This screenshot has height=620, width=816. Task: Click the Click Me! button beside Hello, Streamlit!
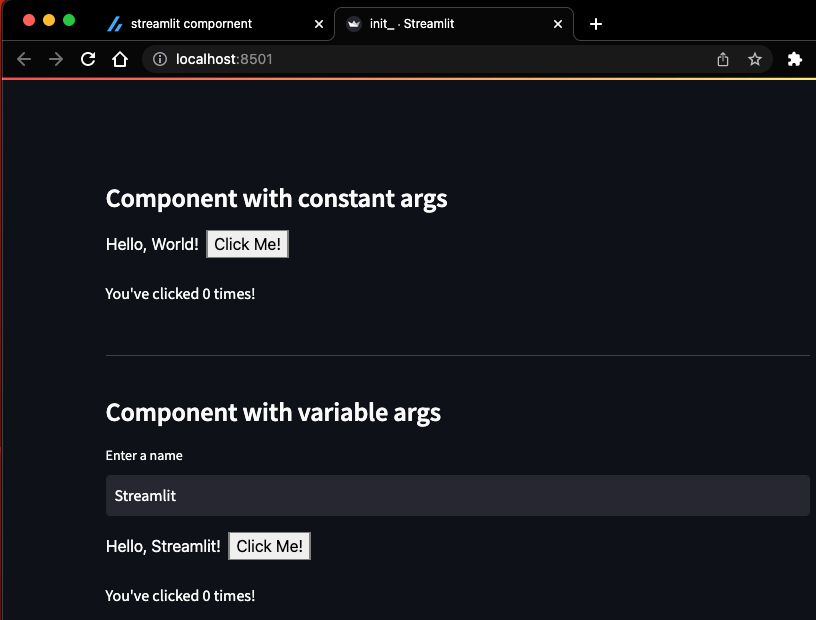[x=270, y=546]
